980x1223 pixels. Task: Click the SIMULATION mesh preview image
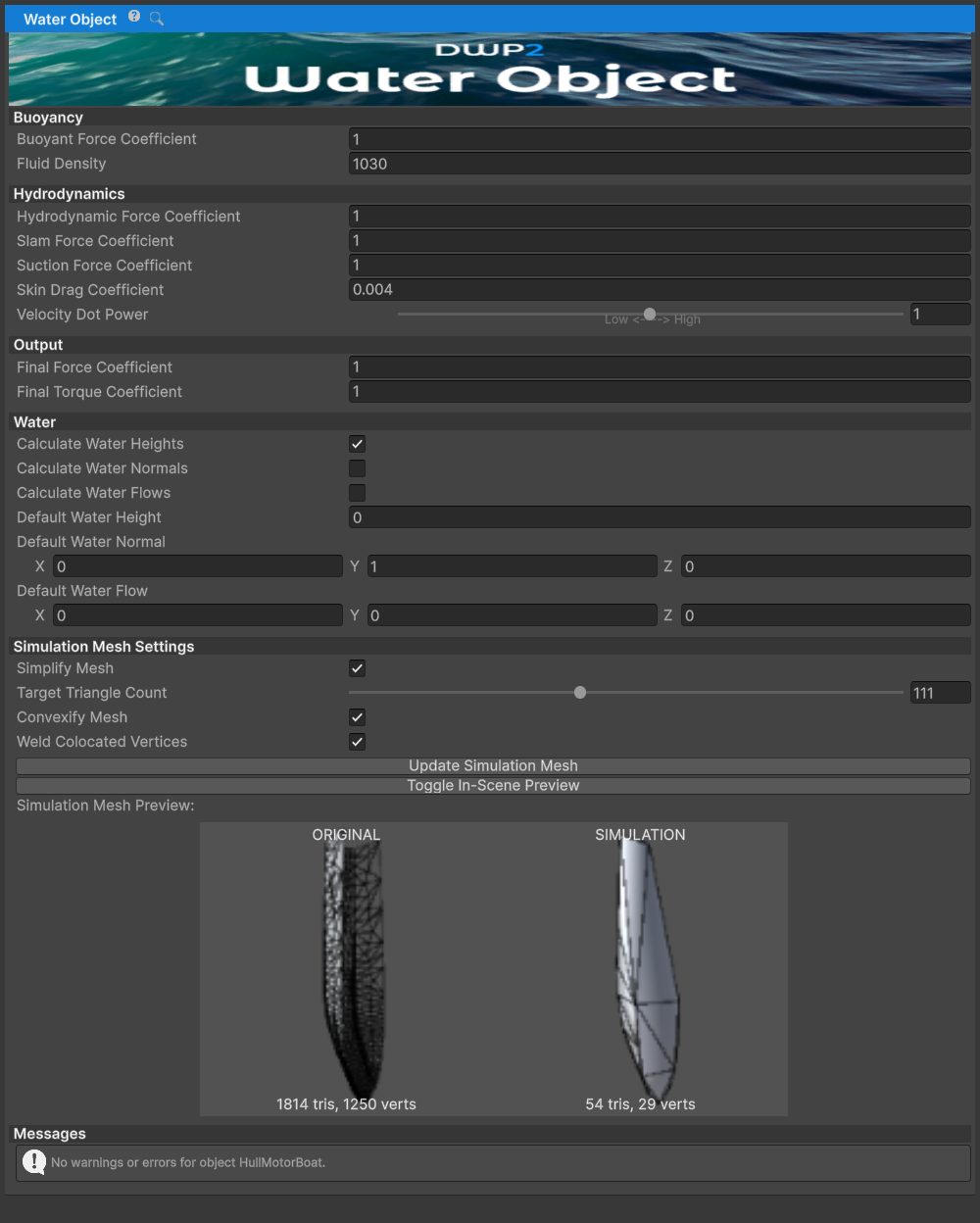pyautogui.click(x=641, y=968)
